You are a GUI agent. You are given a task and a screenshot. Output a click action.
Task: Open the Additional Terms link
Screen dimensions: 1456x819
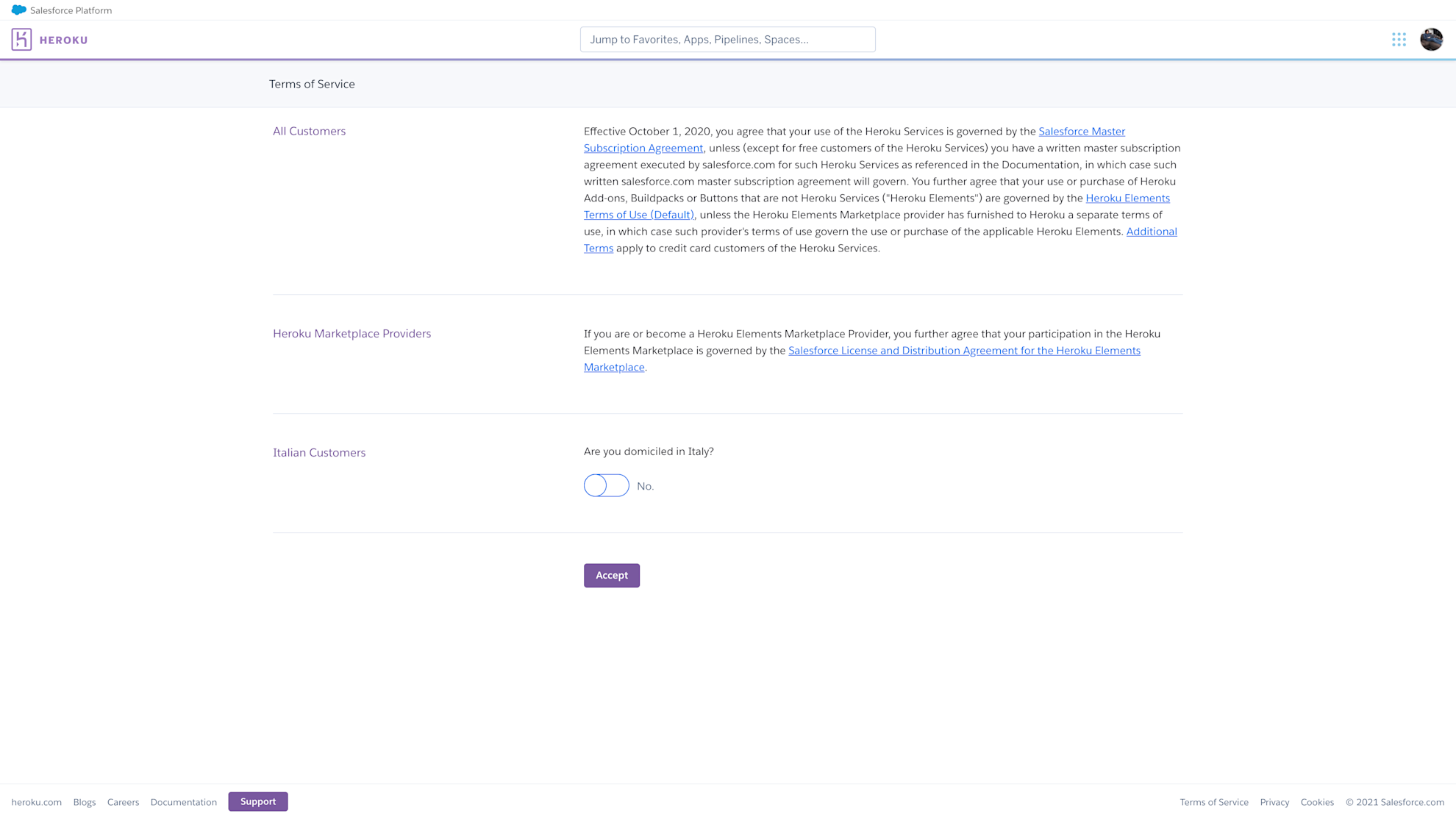click(1151, 232)
